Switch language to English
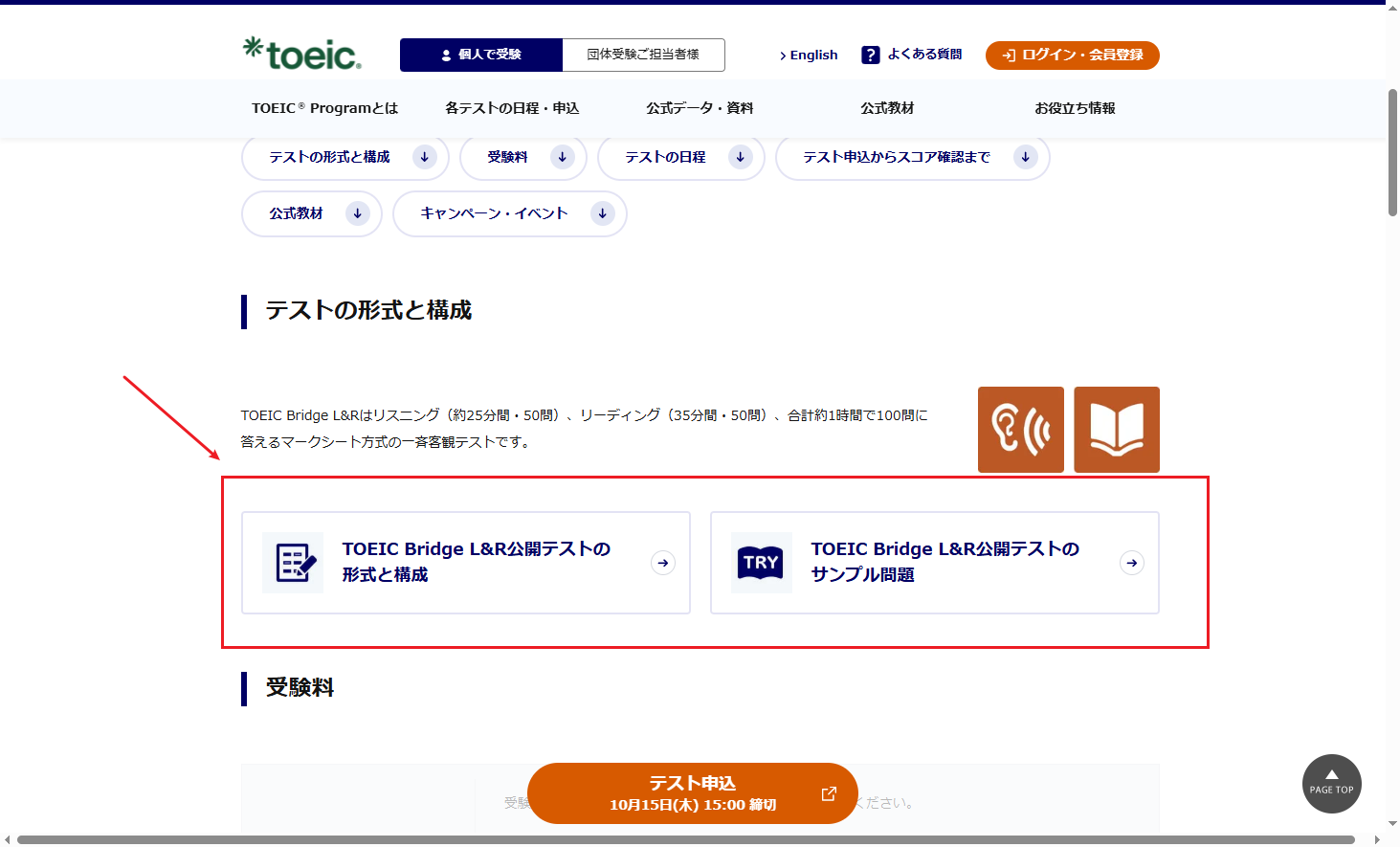Viewport: 1400px width, 847px height. click(x=809, y=55)
